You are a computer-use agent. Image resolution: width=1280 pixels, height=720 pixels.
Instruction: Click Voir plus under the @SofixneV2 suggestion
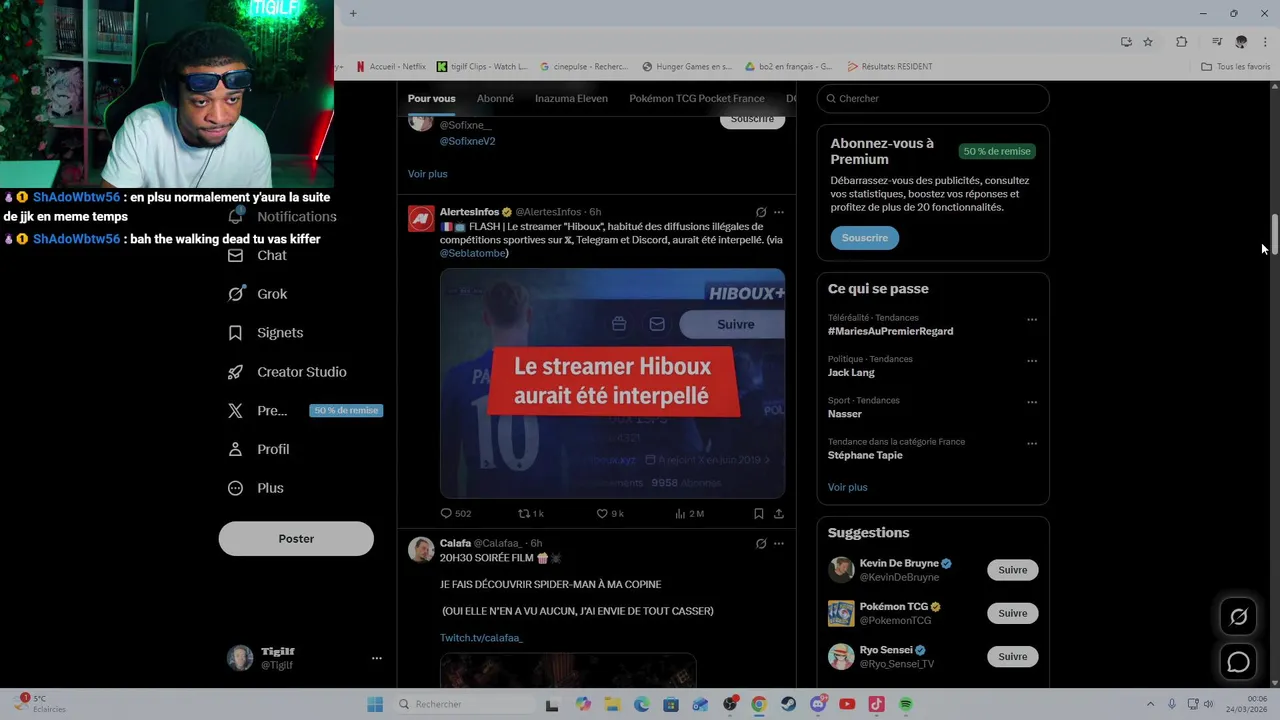[x=427, y=174]
